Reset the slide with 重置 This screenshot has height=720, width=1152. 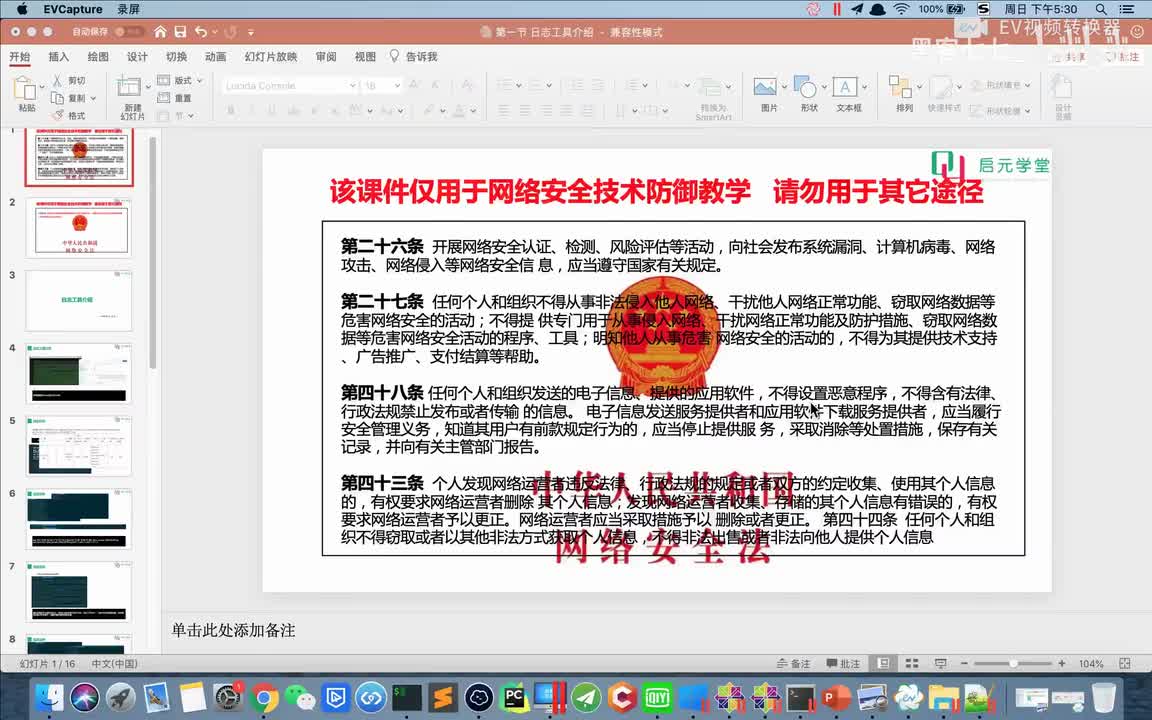pos(175,98)
